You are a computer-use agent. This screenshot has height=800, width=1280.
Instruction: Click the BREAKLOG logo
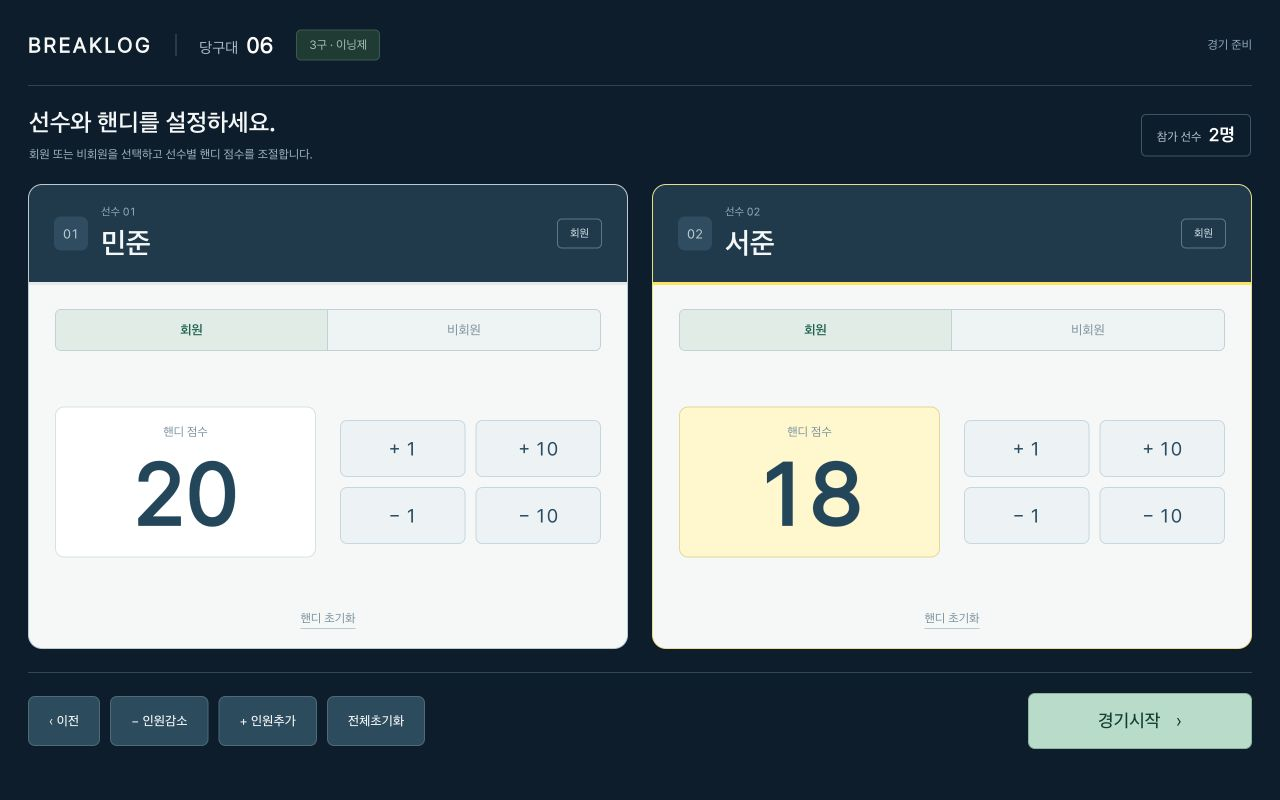click(x=90, y=45)
